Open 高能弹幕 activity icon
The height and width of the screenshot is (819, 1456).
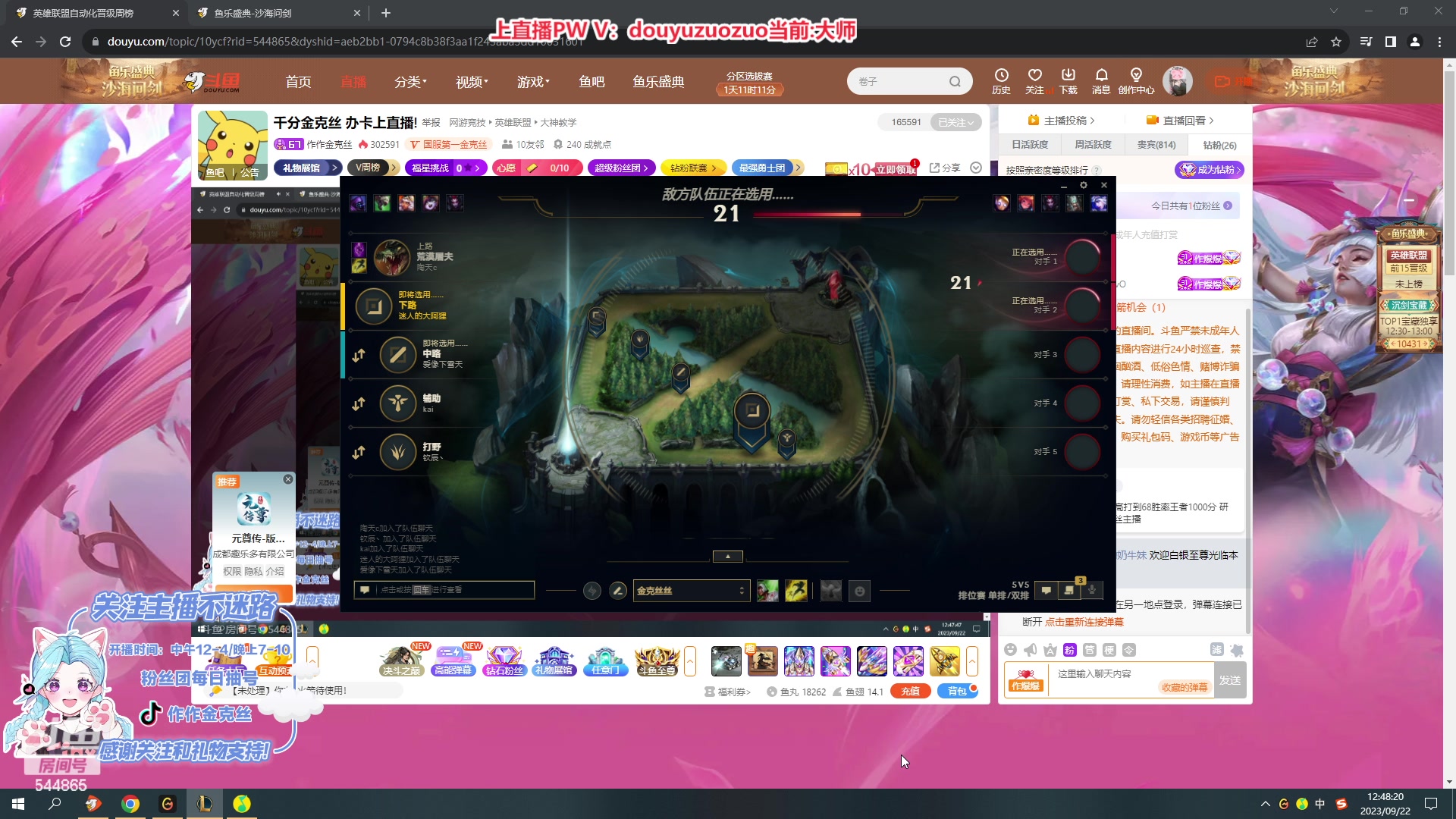(453, 661)
